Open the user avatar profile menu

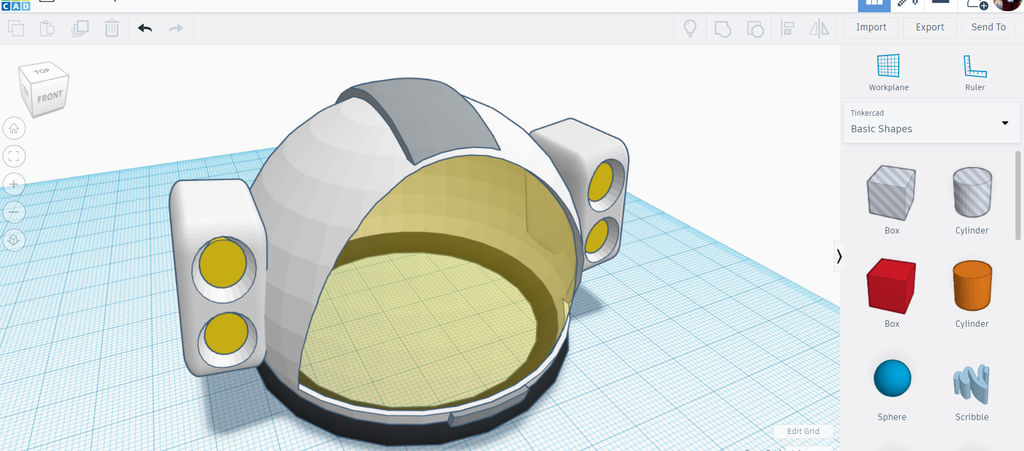click(1008, 4)
